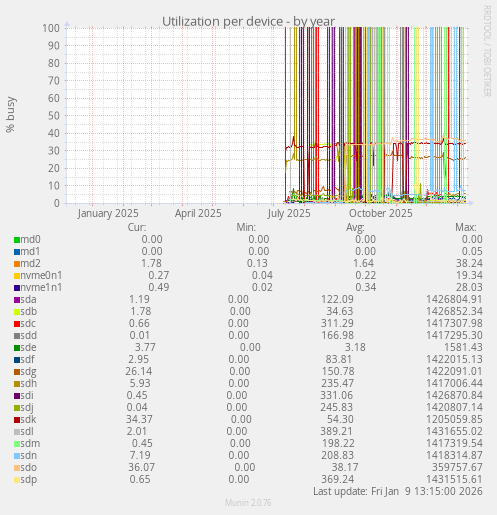Click the July 2025 axis label
Image resolution: width=497 pixels, height=515 pixels.
289,213
